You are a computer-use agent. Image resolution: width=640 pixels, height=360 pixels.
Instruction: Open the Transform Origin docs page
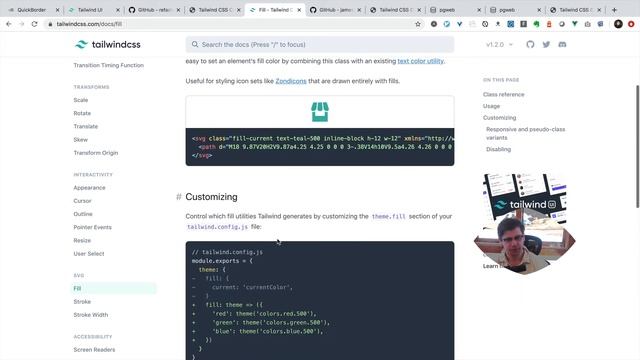96,153
